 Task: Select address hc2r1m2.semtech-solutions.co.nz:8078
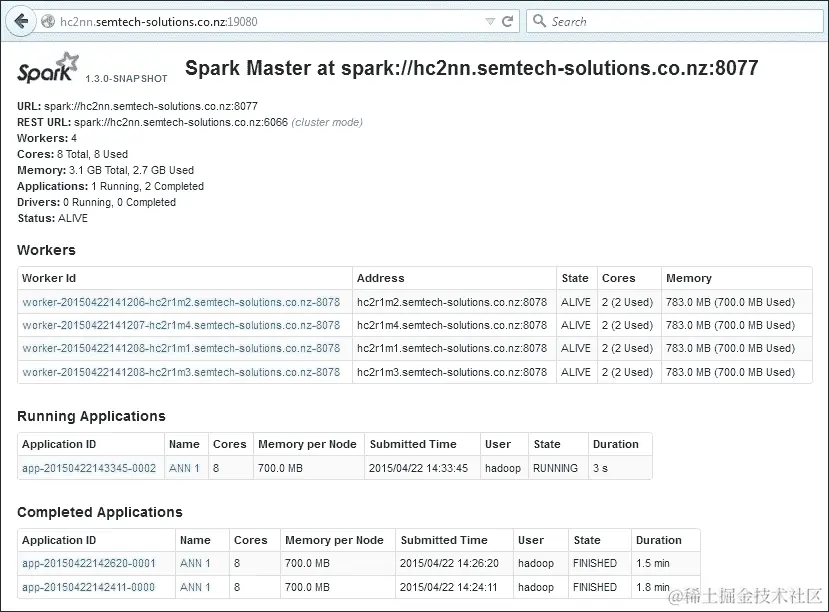[x=452, y=302]
